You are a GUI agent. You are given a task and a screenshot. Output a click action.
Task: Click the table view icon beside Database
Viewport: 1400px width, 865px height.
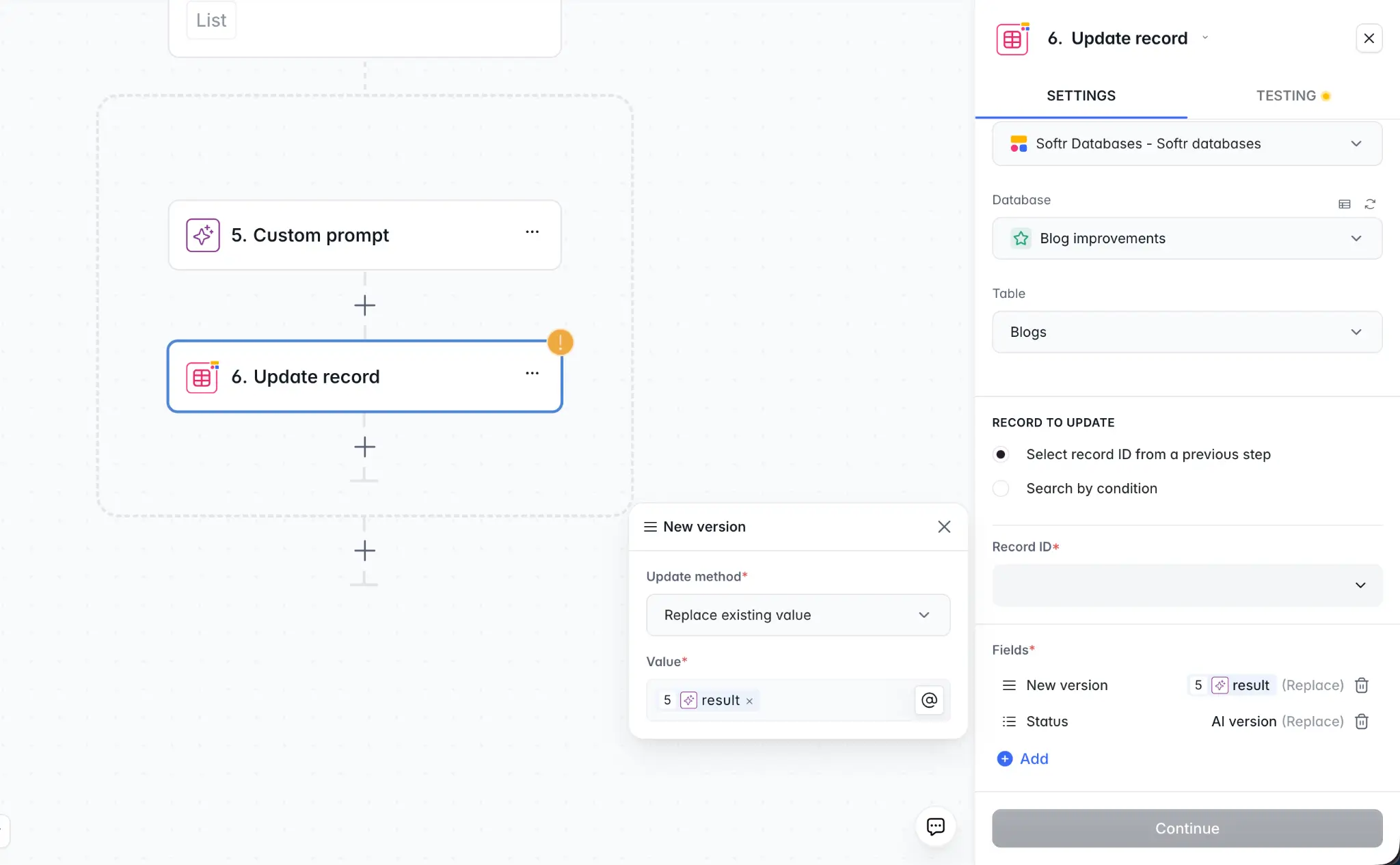coord(1344,204)
